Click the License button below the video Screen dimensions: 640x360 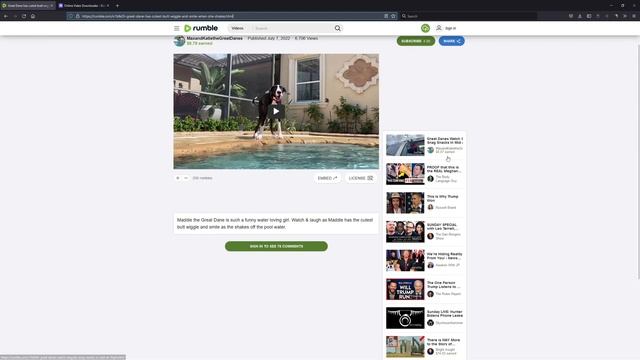click(360, 178)
